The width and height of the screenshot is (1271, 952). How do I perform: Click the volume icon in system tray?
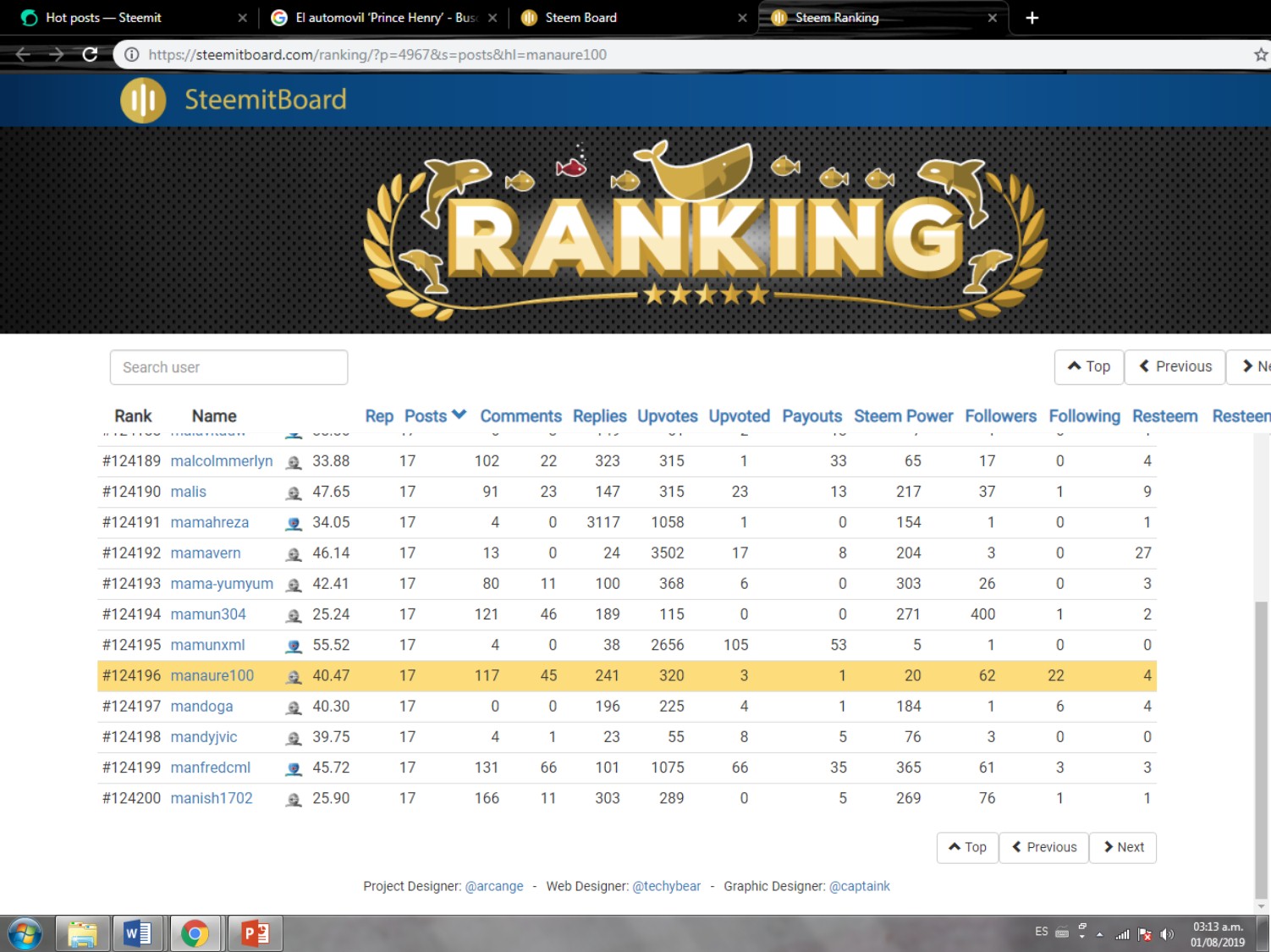point(1168,934)
